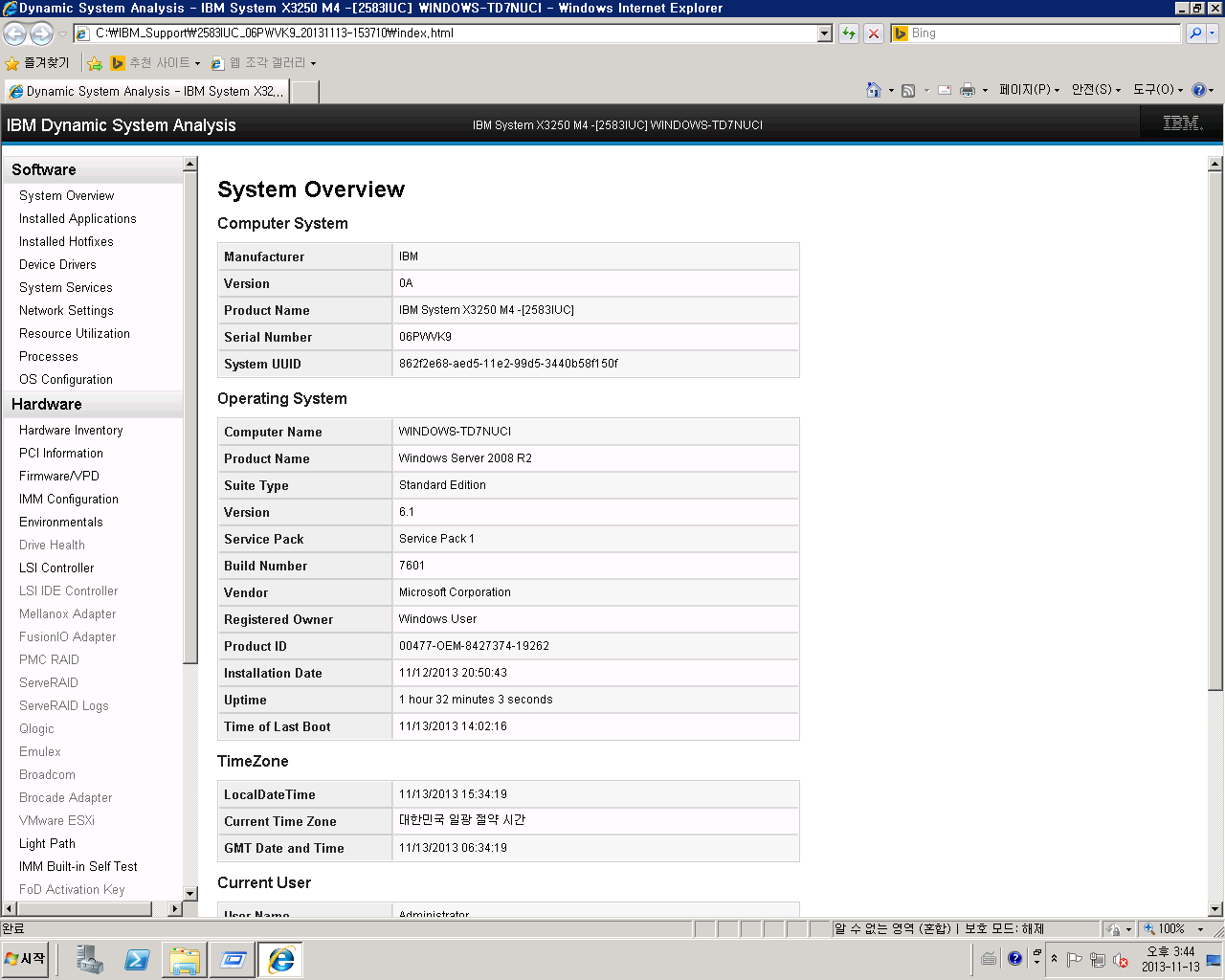Click the Internet Explorer taskbar icon

(x=280, y=960)
